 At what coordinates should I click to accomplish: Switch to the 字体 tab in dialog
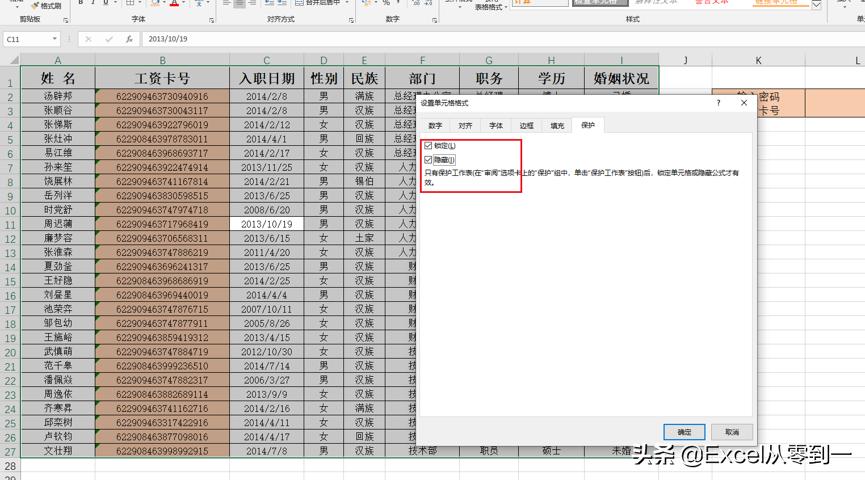click(496, 126)
